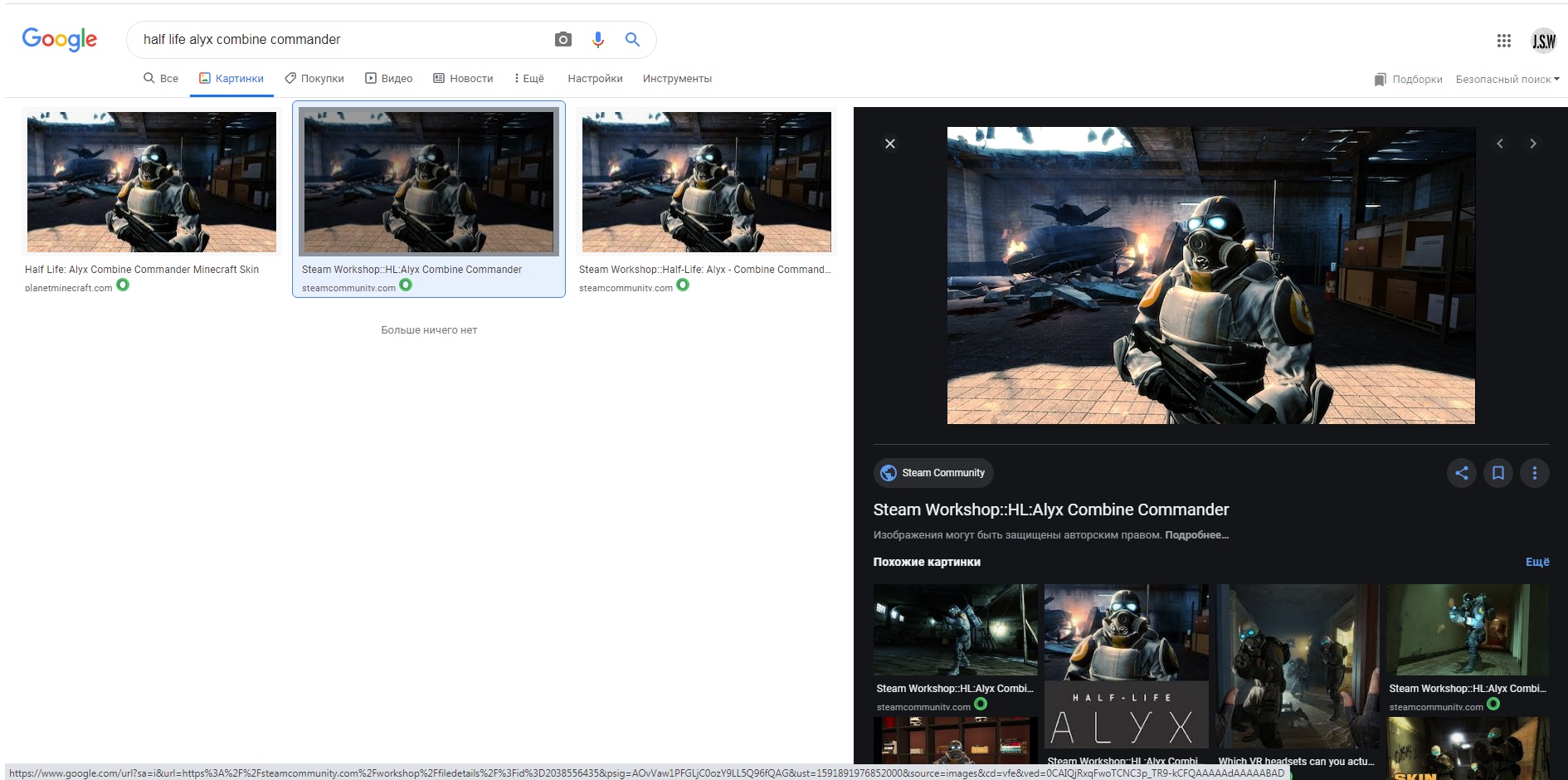The width and height of the screenshot is (1568, 780).
Task: Open the Google apps grid
Action: (1503, 40)
